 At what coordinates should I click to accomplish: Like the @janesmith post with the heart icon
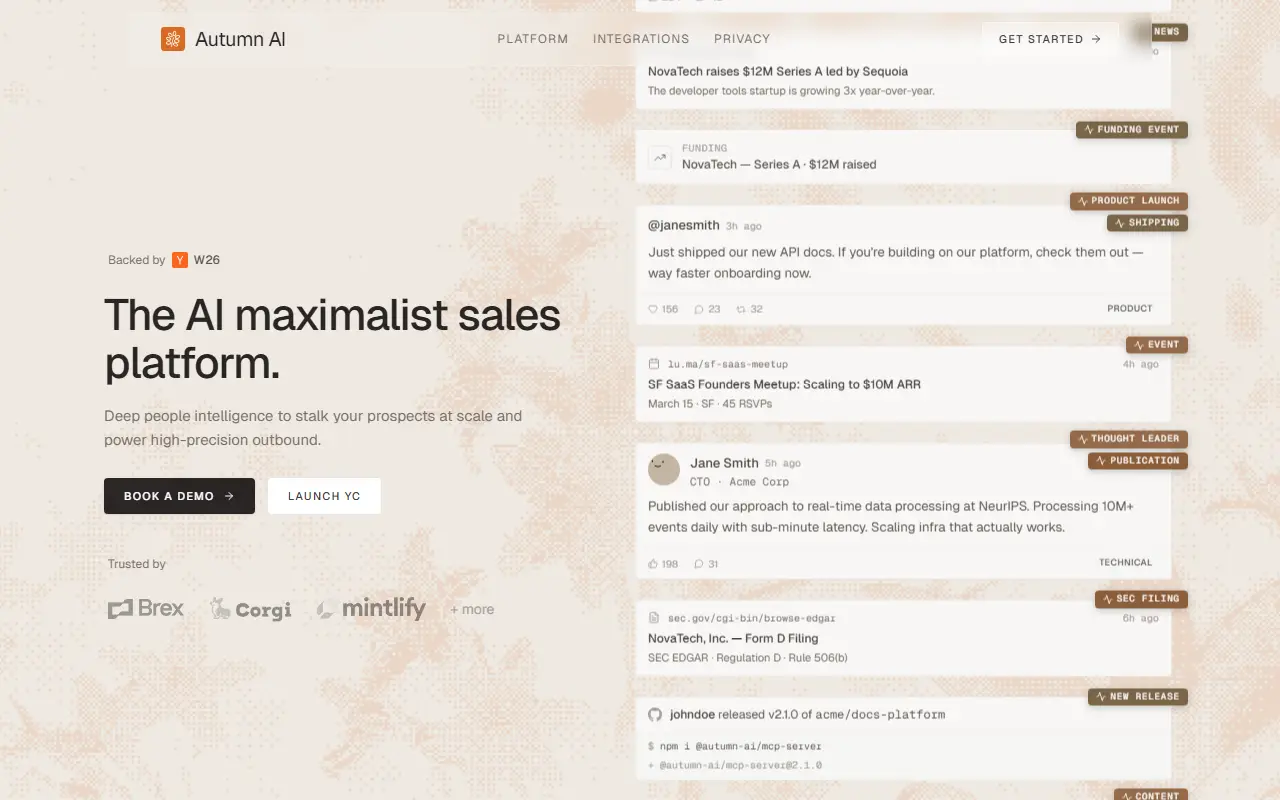click(x=653, y=309)
